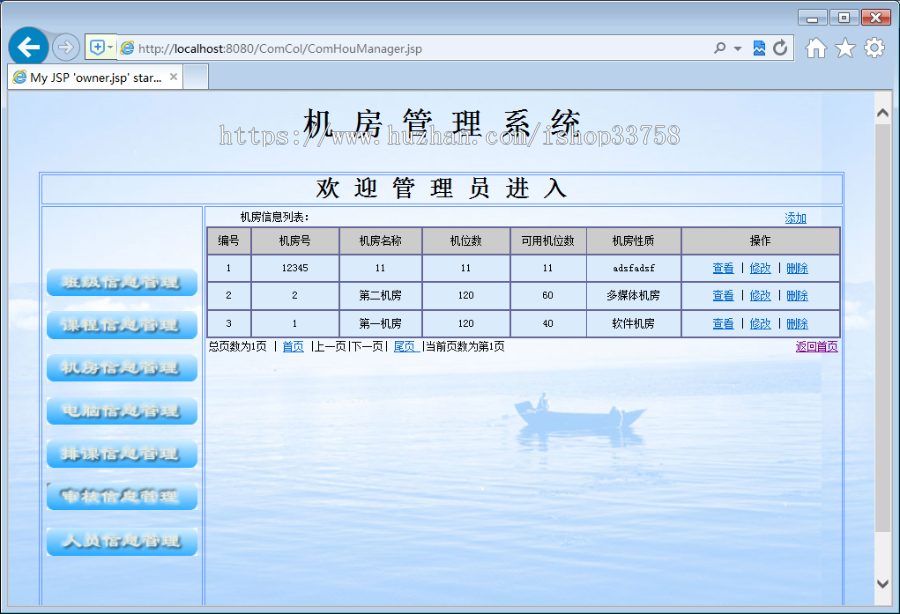This screenshot has width=900, height=614.
Task: Open the 班级信息管理 sidebar menu
Action: 121,281
